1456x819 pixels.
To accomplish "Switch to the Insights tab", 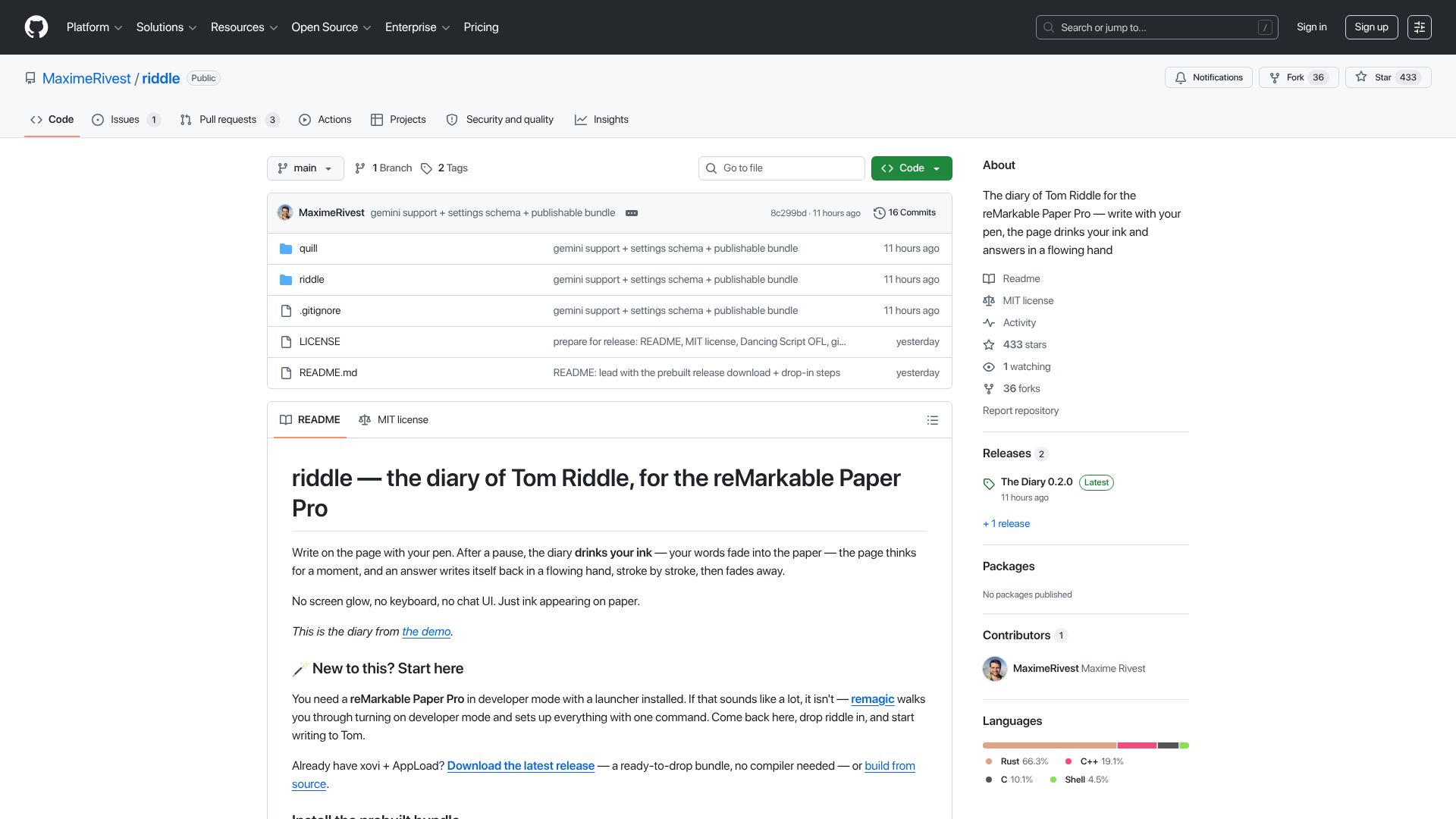I will point(602,120).
